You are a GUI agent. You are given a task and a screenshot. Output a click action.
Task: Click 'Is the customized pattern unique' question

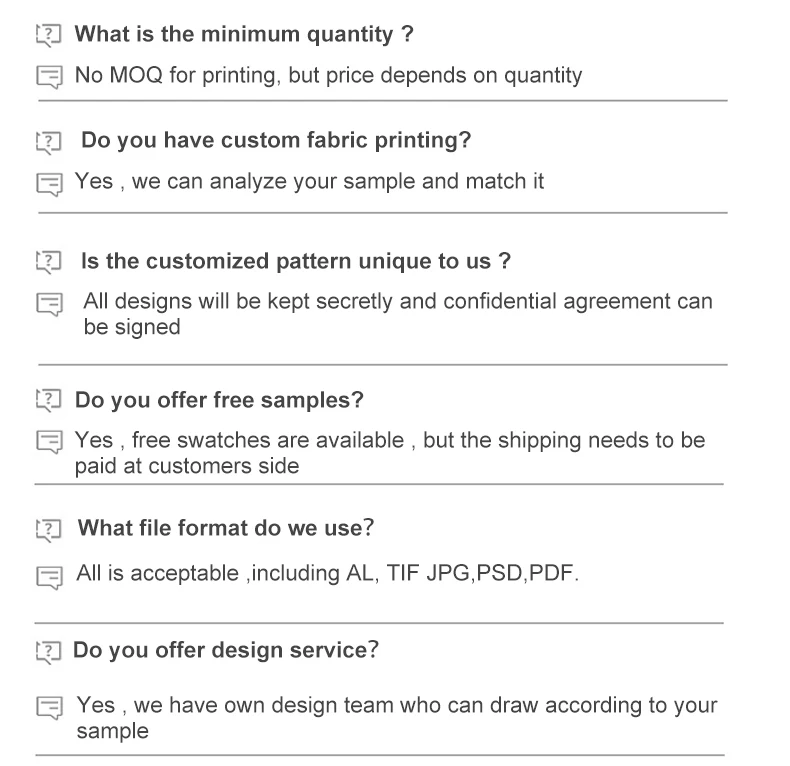click(x=296, y=262)
